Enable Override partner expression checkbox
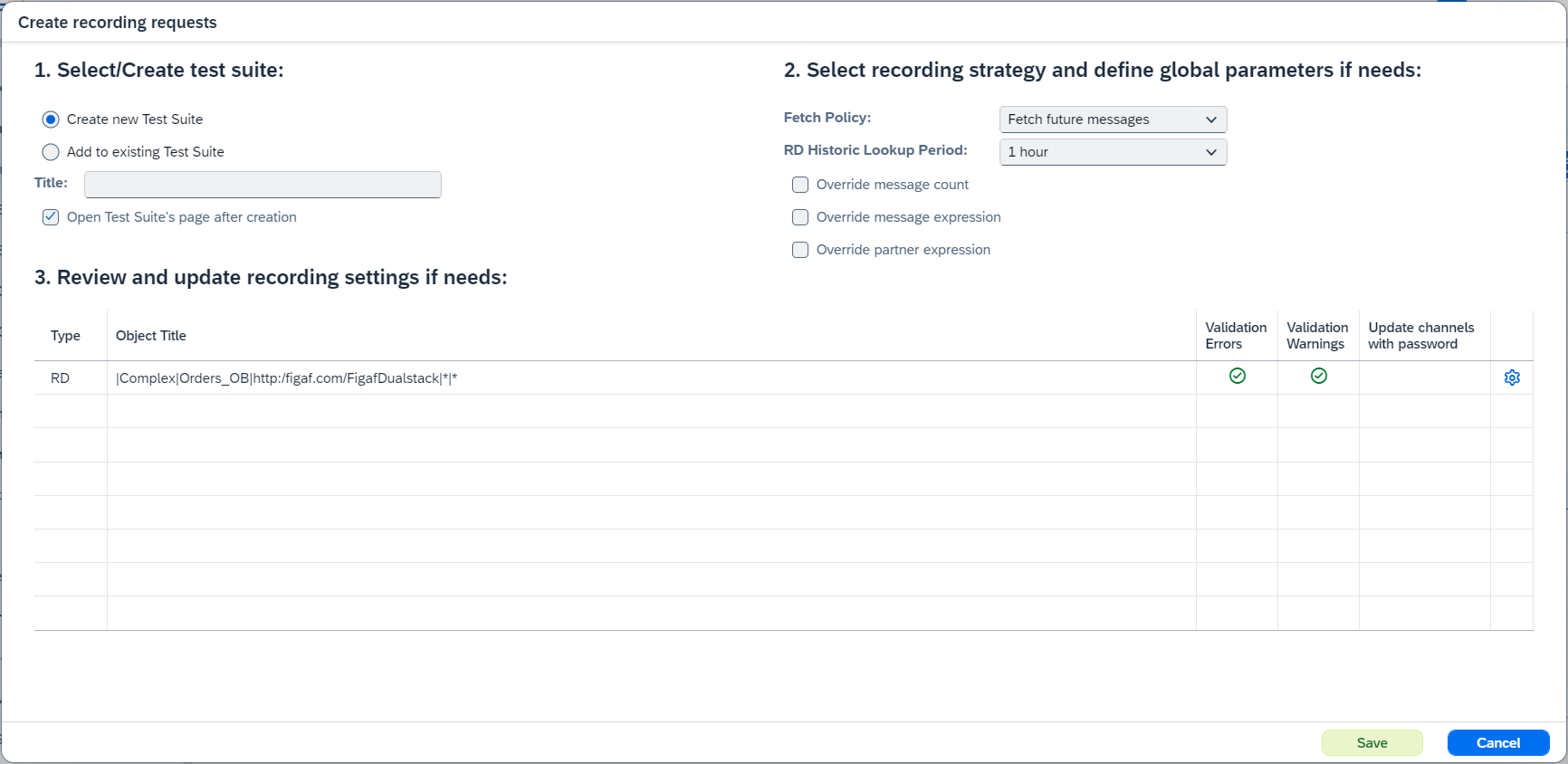The image size is (1568, 764). 800,250
